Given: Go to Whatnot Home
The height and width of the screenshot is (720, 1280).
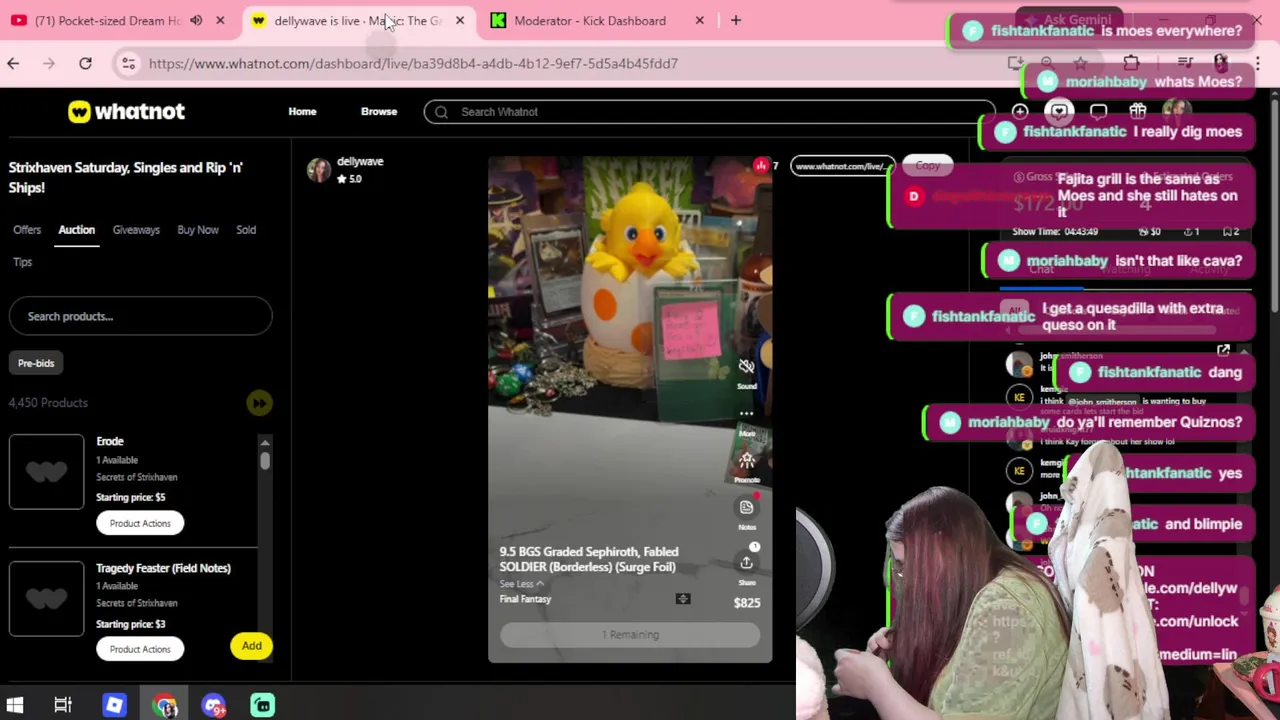Looking at the screenshot, I should 302,112.
